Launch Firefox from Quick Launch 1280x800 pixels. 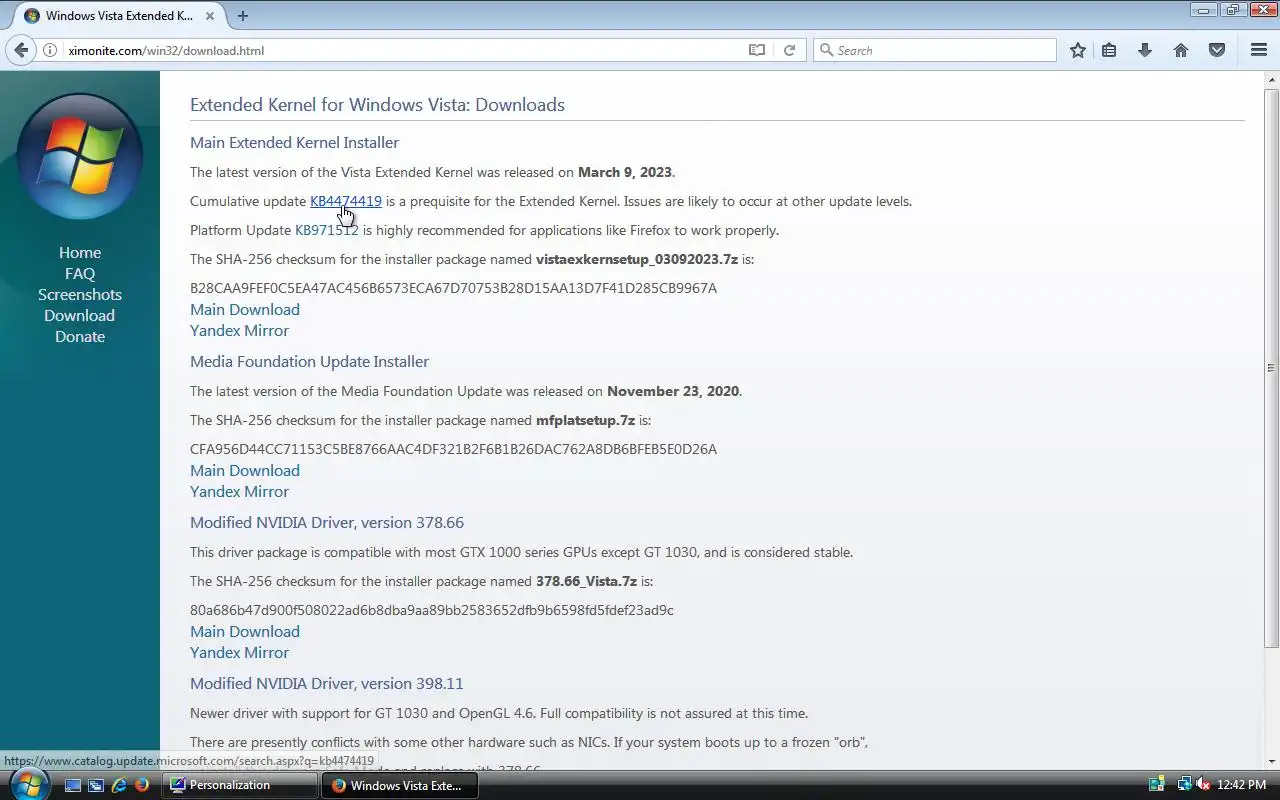click(x=141, y=785)
